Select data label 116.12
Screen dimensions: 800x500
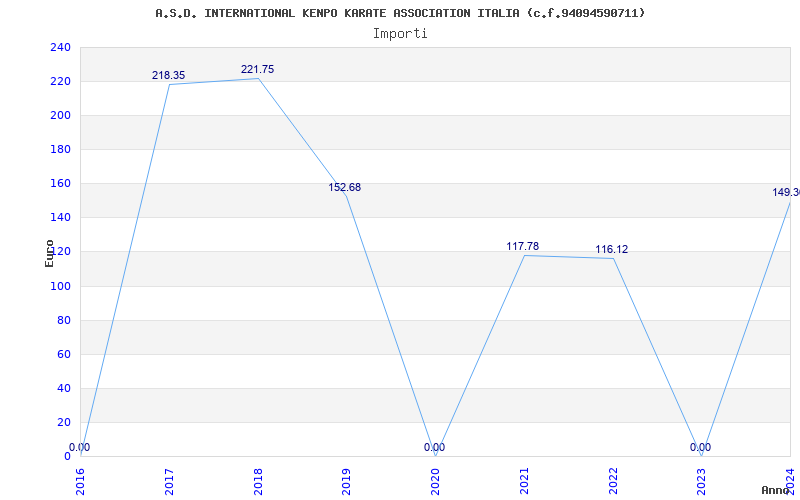tap(611, 249)
